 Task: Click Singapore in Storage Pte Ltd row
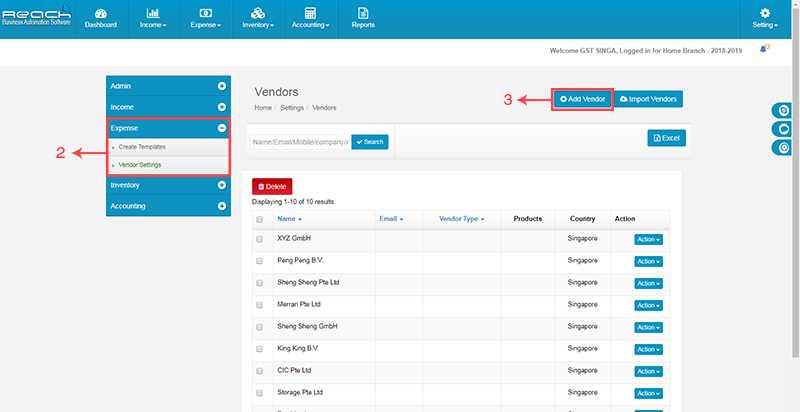click(x=583, y=392)
